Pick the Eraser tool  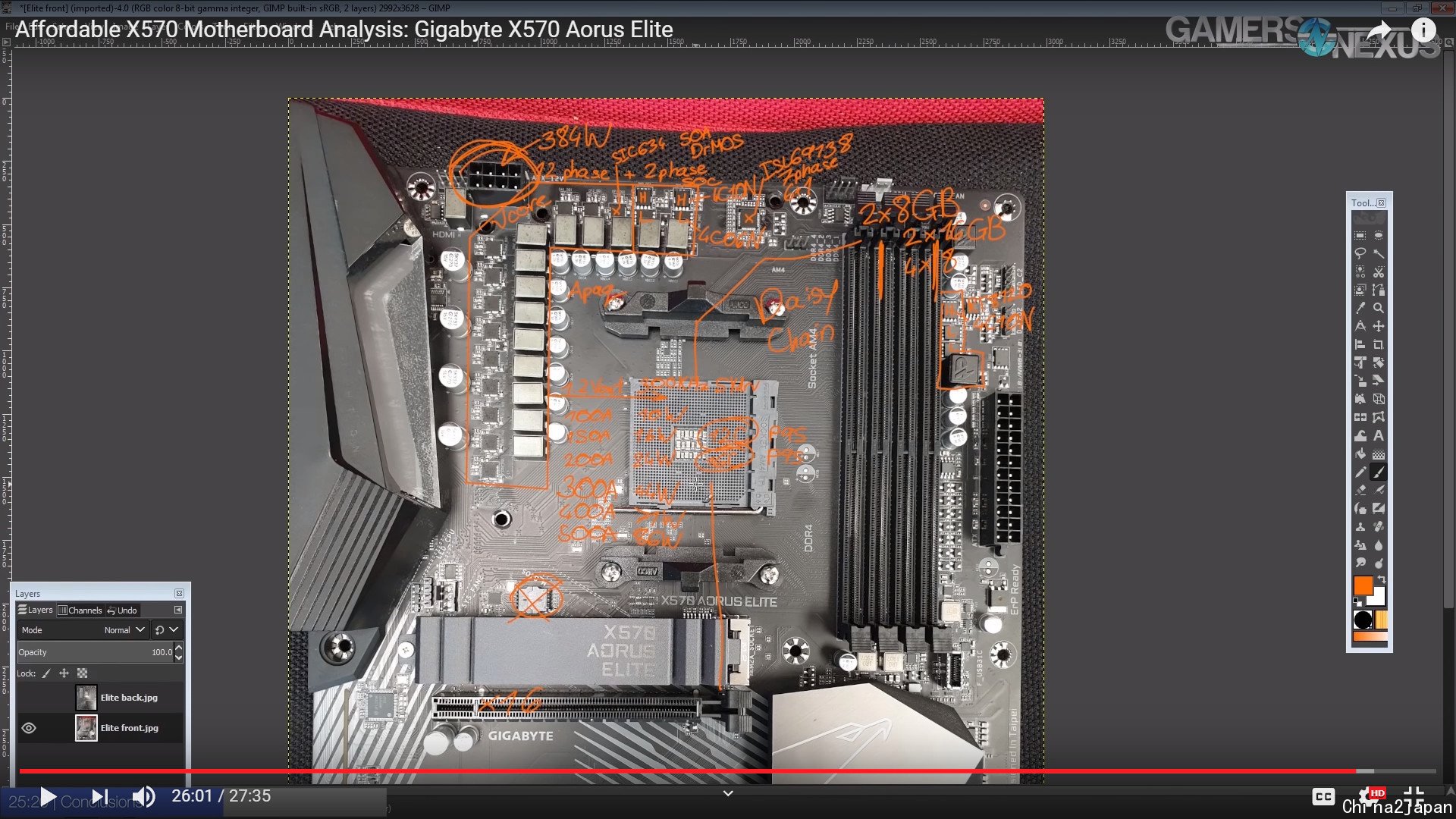point(1360,491)
